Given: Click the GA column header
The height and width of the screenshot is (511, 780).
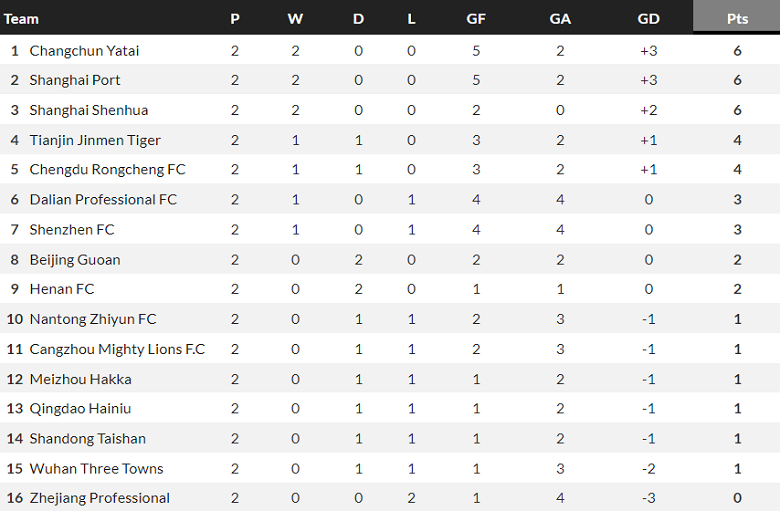Looking at the screenshot, I should point(560,19).
